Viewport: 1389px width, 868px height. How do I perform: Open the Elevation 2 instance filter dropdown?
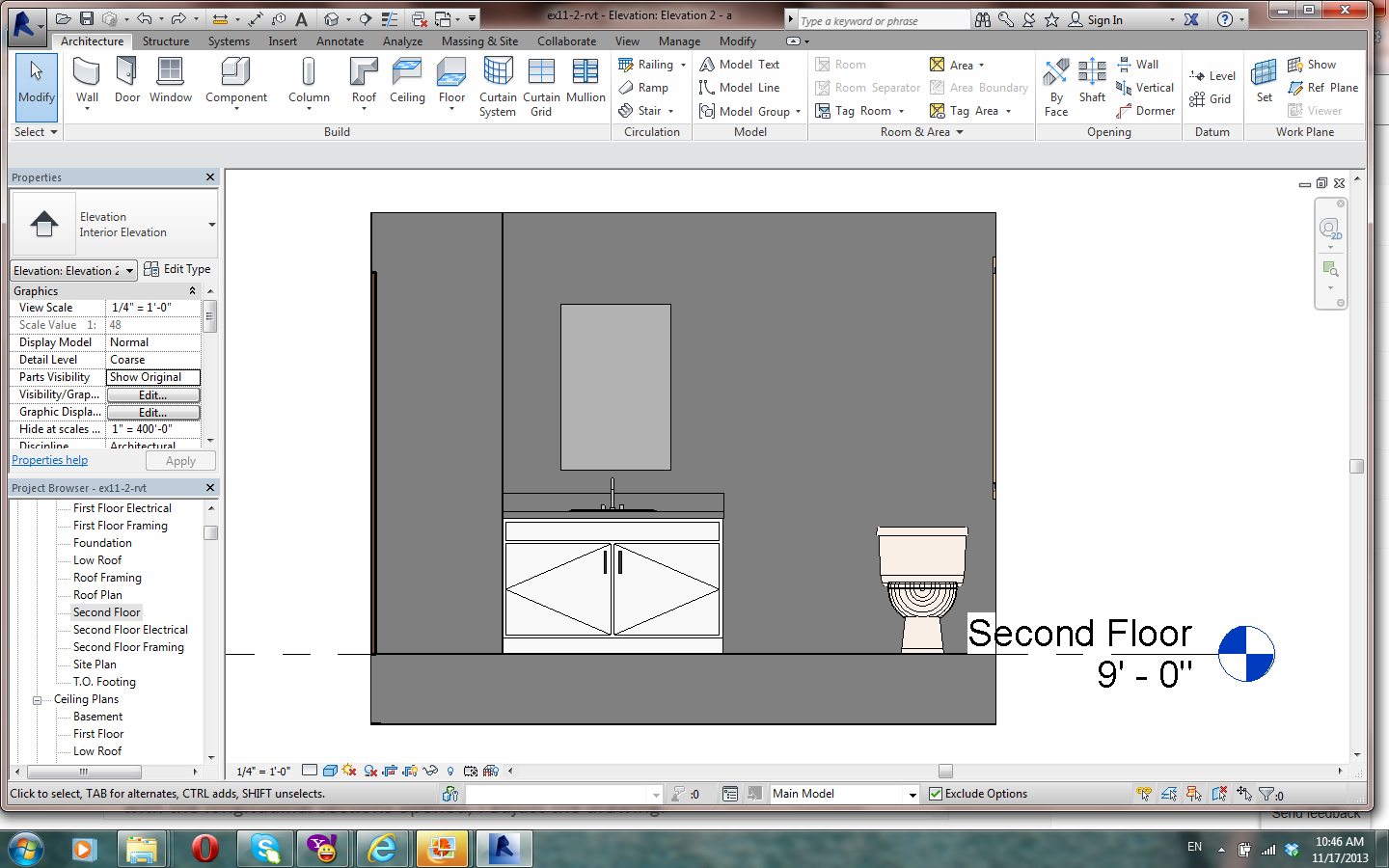pos(131,270)
